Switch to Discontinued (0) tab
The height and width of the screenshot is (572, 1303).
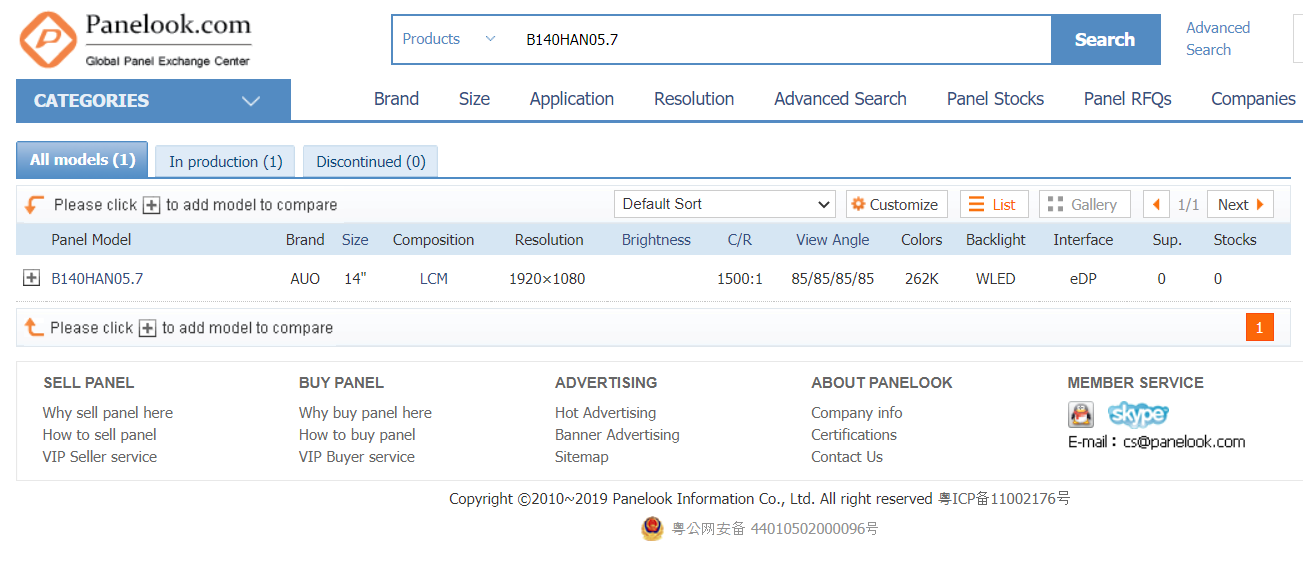point(371,161)
